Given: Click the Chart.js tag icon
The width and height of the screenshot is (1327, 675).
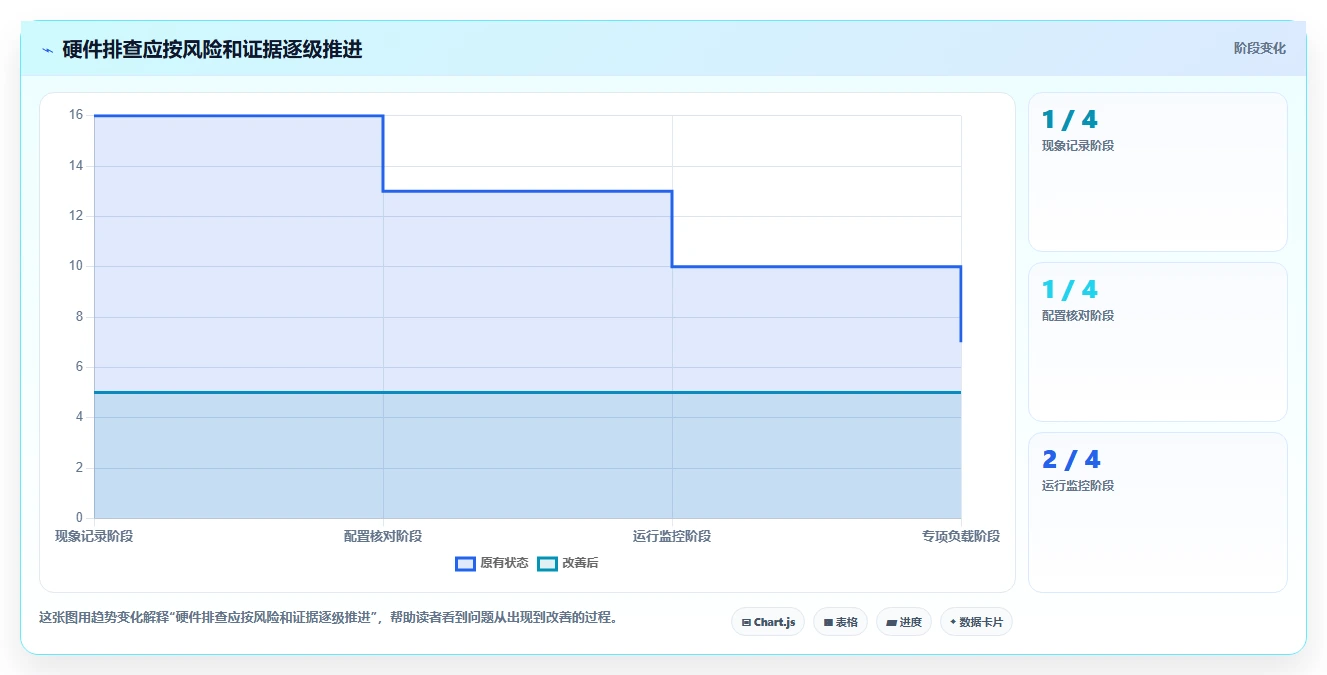Looking at the screenshot, I should point(746,622).
